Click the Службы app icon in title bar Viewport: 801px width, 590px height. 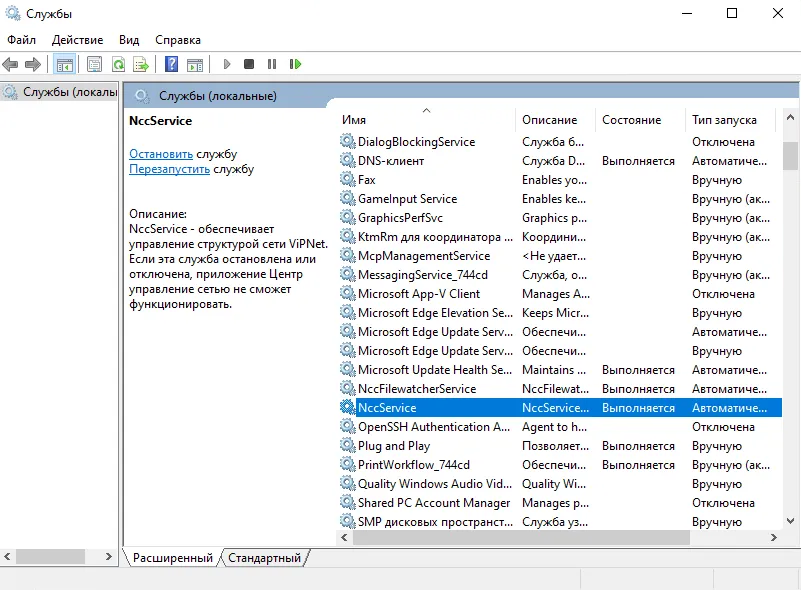coord(13,13)
